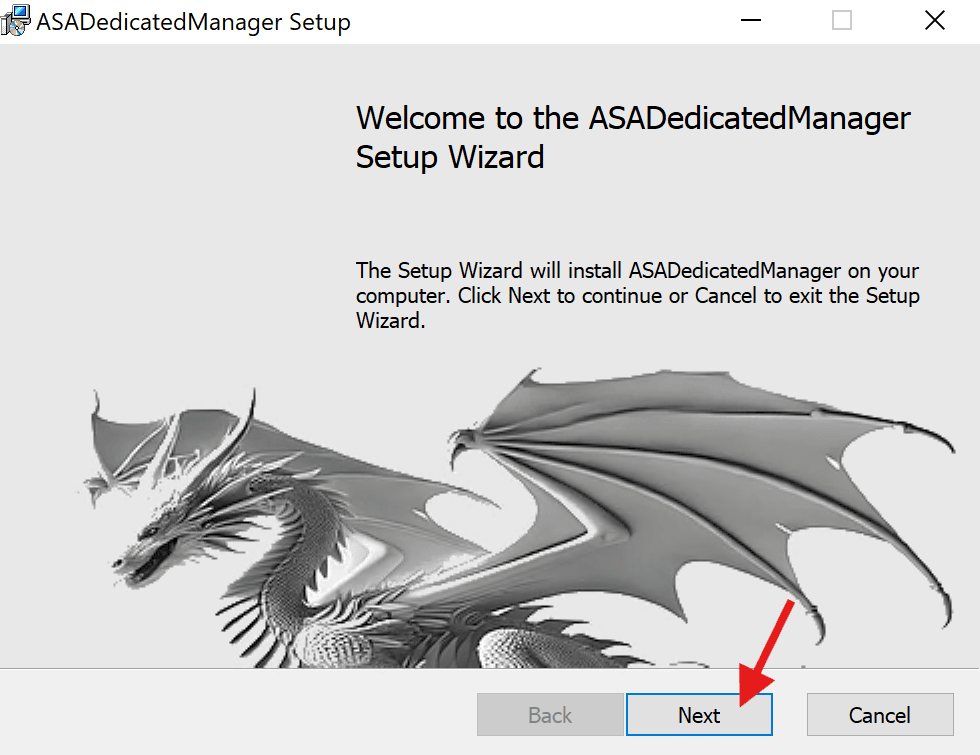Click the 'ASADedicatedManager Setup' window title text
This screenshot has width=980, height=755.
tap(193, 22)
